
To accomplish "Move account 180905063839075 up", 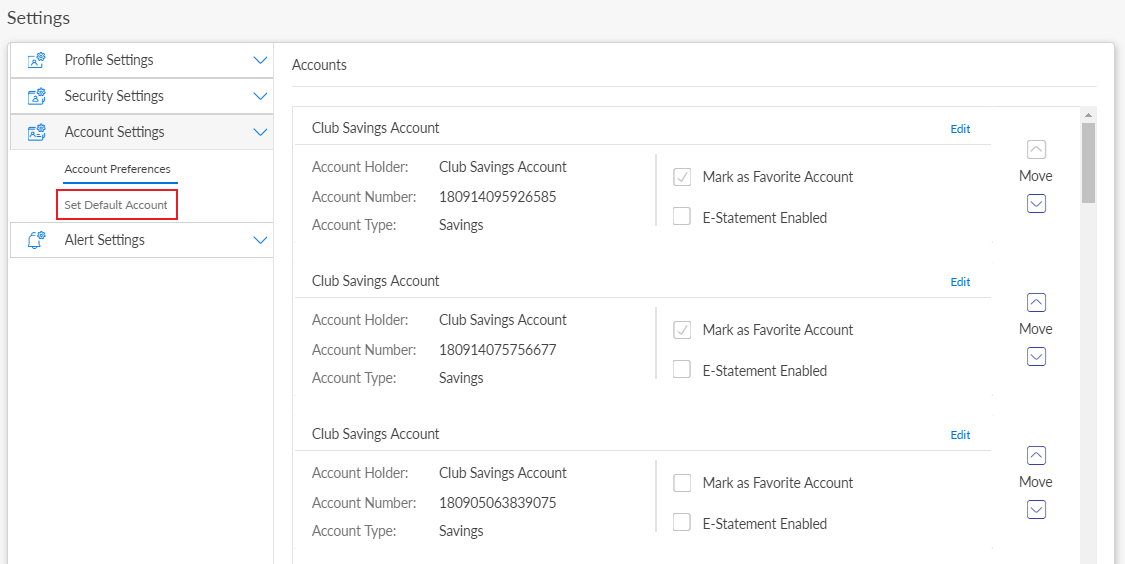I will pos(1036,455).
